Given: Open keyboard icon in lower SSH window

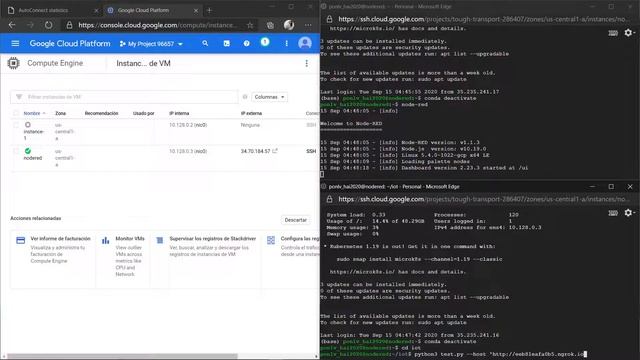Looking at the screenshot, I should (613, 213).
